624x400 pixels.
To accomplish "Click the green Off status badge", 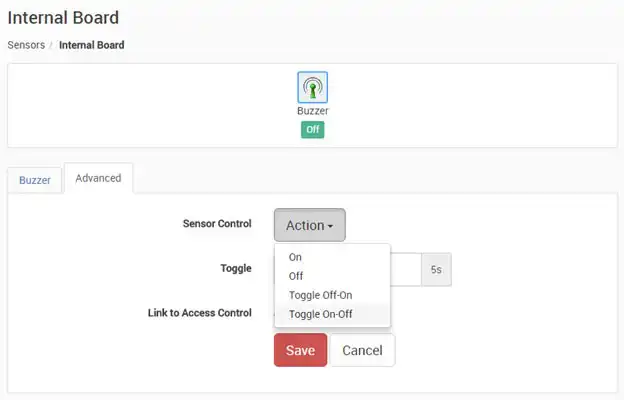I will click(x=312, y=130).
